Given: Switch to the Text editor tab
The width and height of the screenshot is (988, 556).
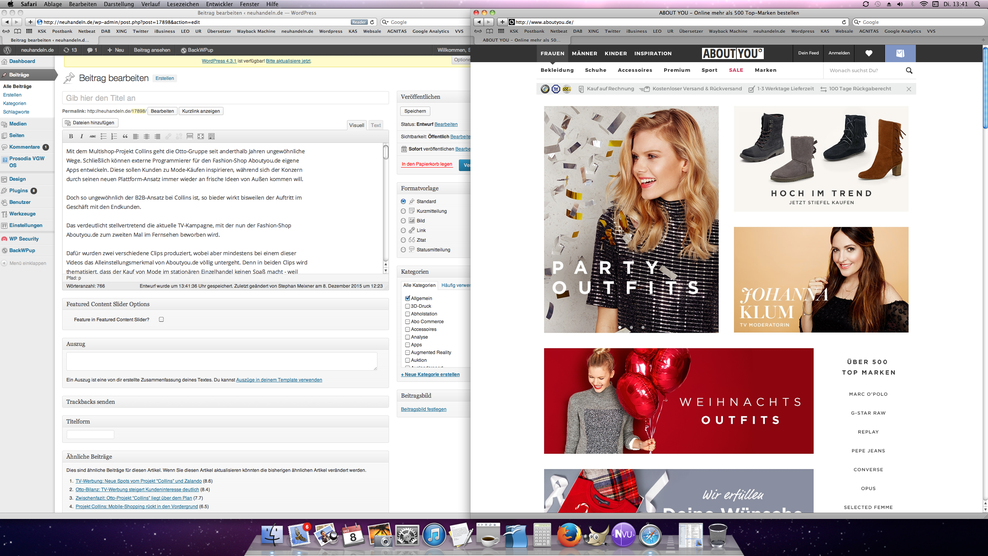Looking at the screenshot, I should pos(376,125).
